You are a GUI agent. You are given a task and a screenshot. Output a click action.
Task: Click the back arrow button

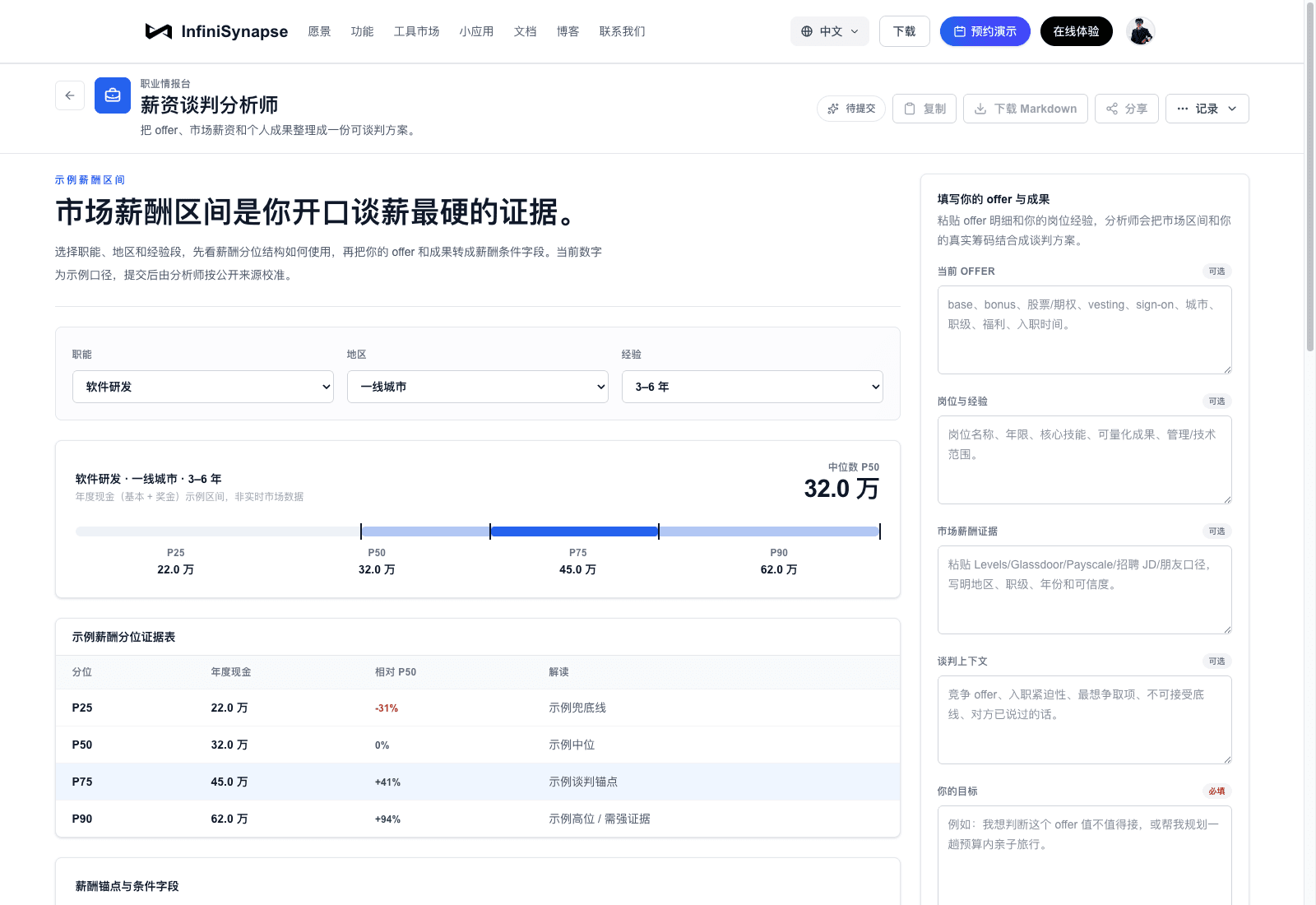tap(70, 95)
